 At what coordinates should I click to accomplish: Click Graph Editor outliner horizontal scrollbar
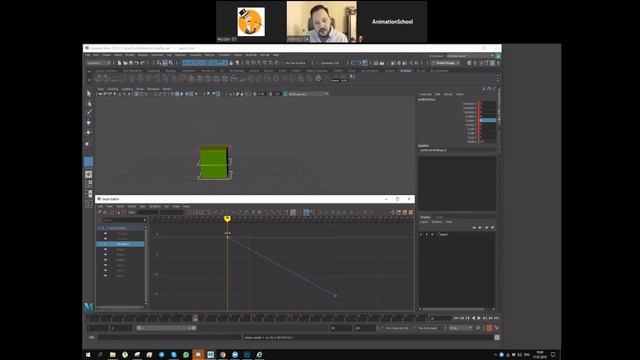pos(120,307)
